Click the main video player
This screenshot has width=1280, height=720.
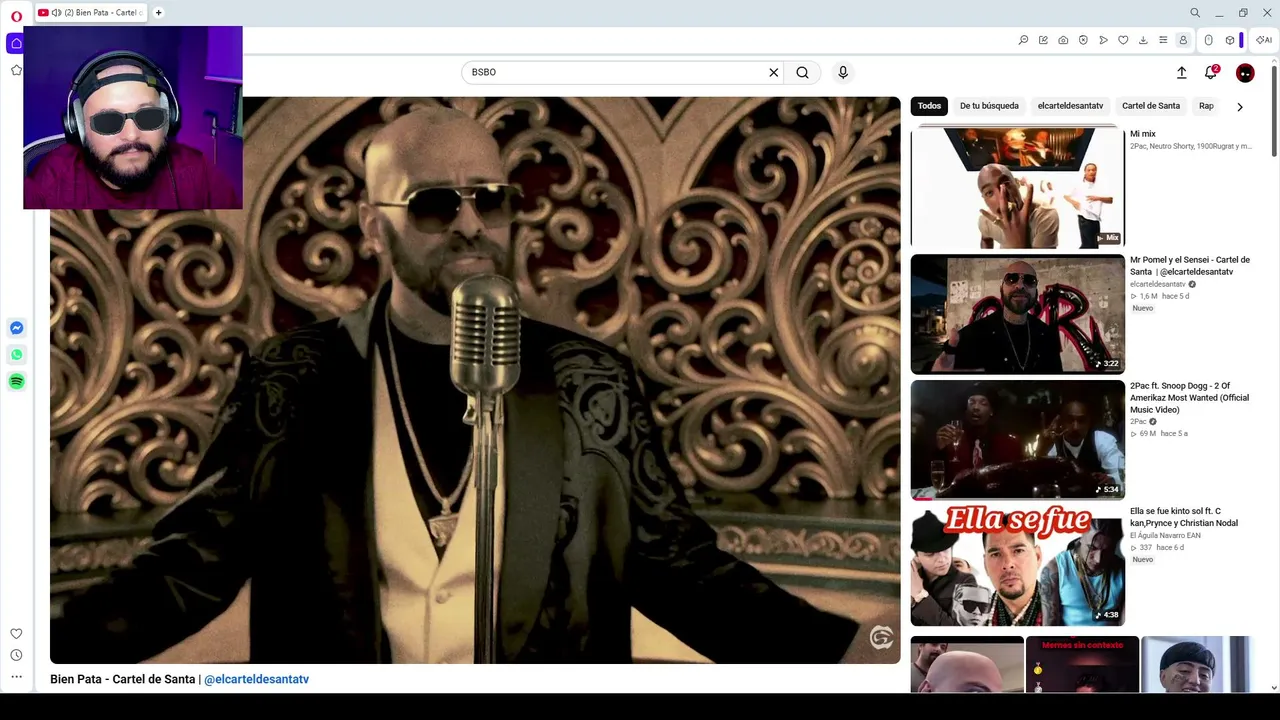point(475,380)
